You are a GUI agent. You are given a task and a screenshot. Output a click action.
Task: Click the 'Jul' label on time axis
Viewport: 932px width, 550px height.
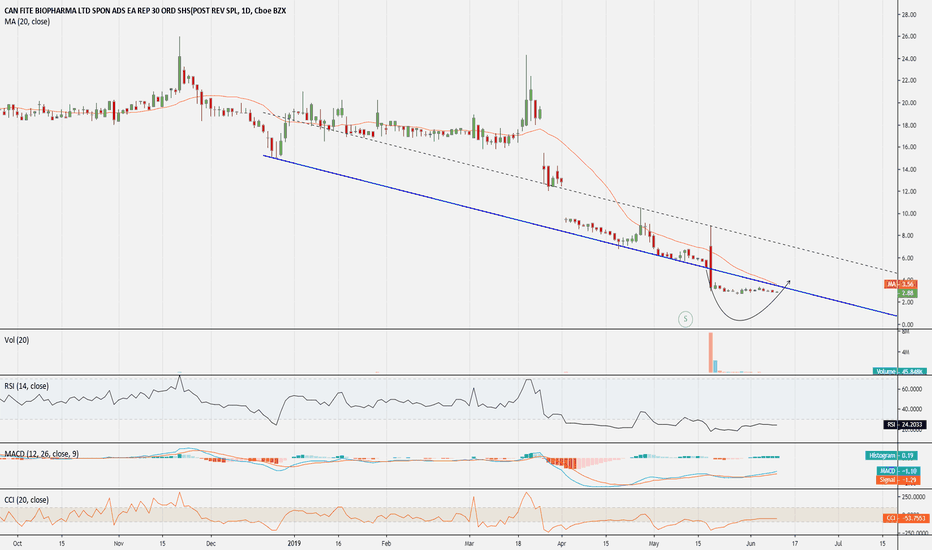coord(839,543)
